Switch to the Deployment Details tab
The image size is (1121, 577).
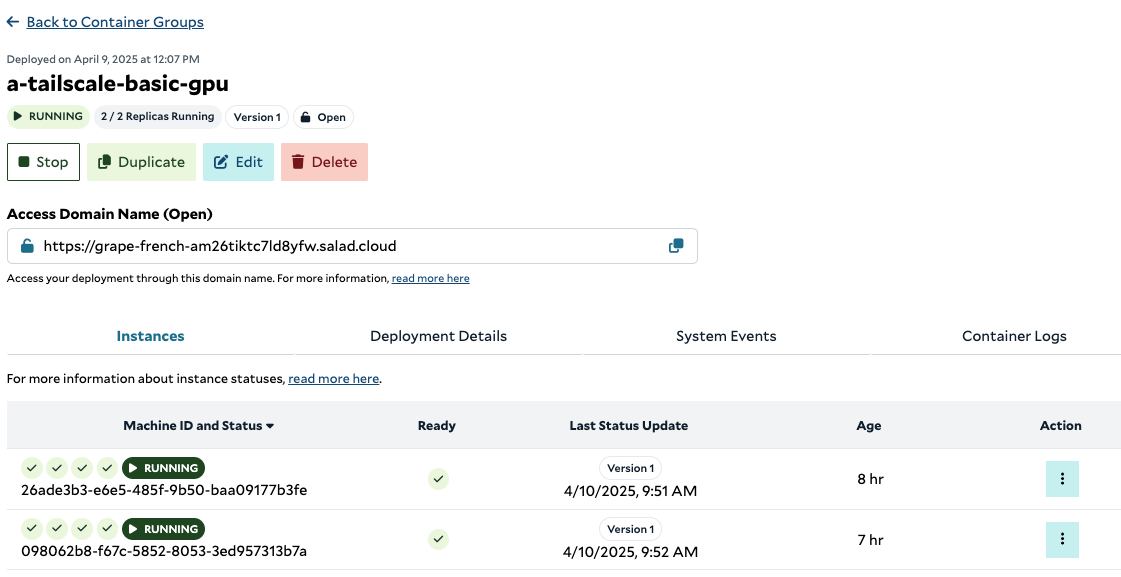438,336
